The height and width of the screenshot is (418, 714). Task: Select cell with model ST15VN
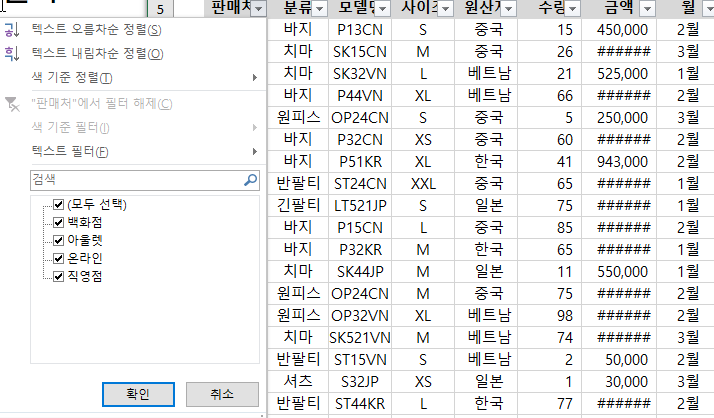360,360
